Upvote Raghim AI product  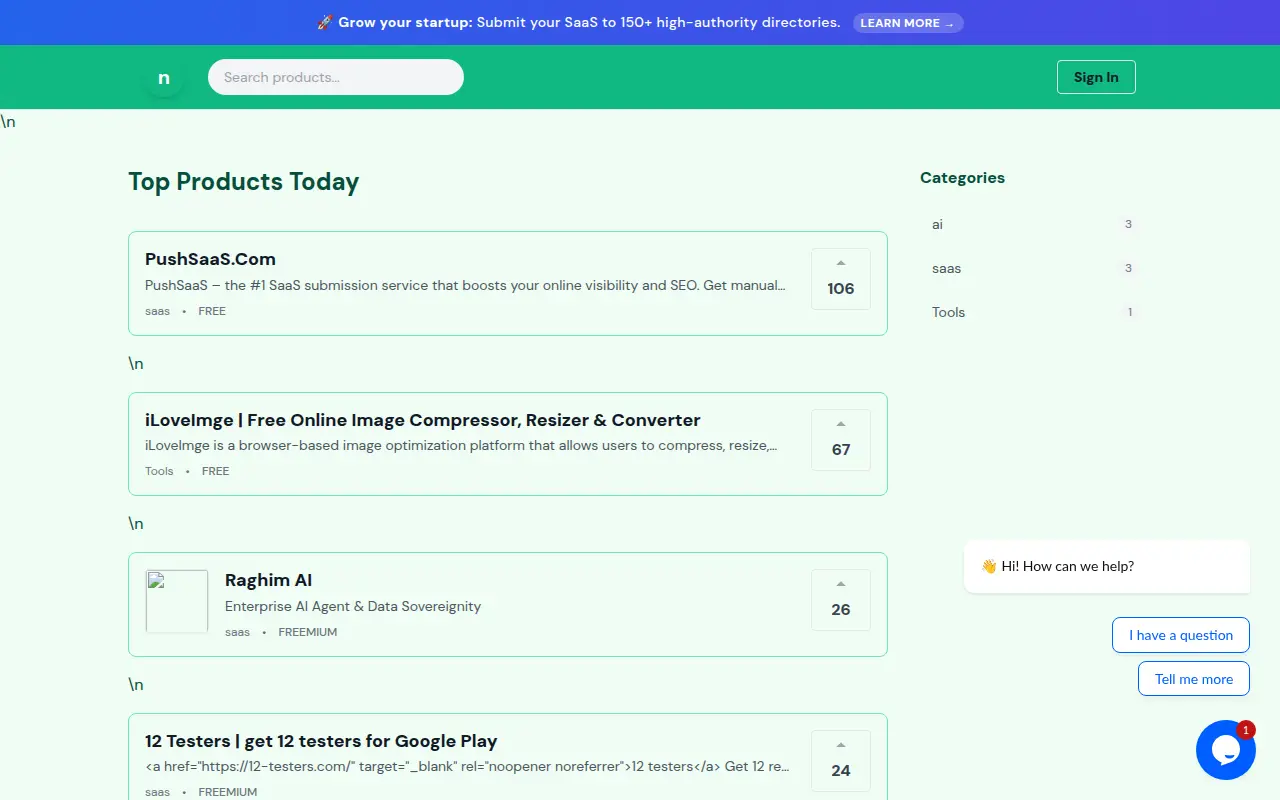(841, 600)
